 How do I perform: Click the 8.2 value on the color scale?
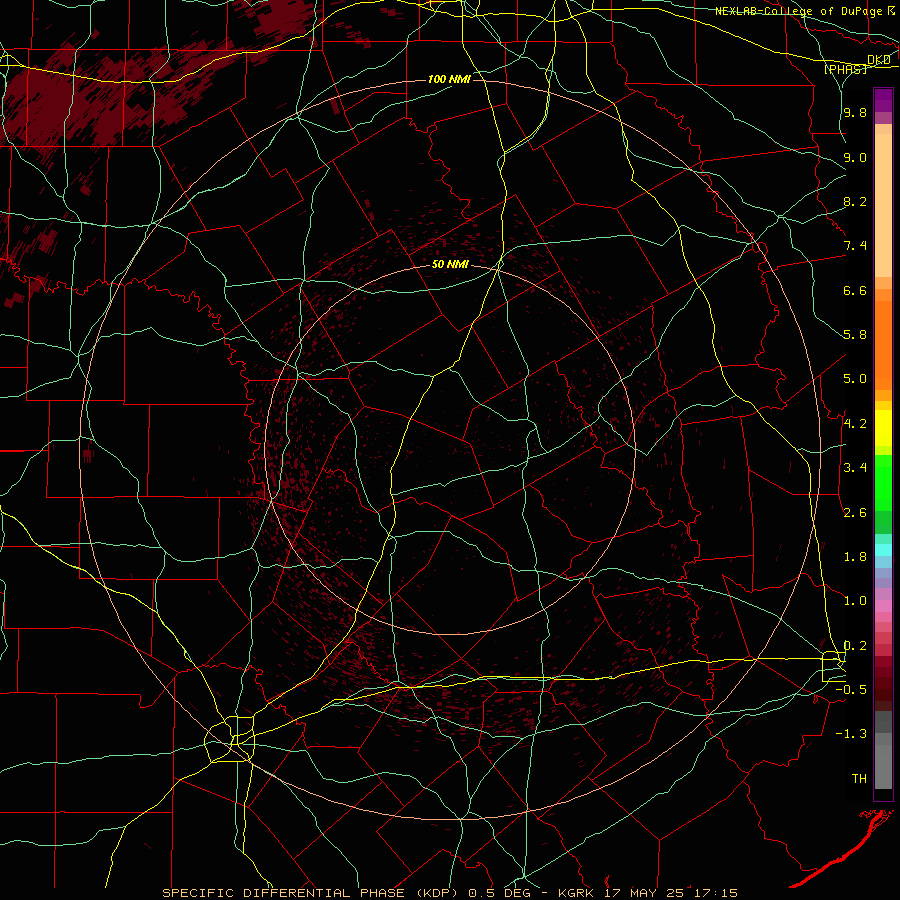click(855, 201)
